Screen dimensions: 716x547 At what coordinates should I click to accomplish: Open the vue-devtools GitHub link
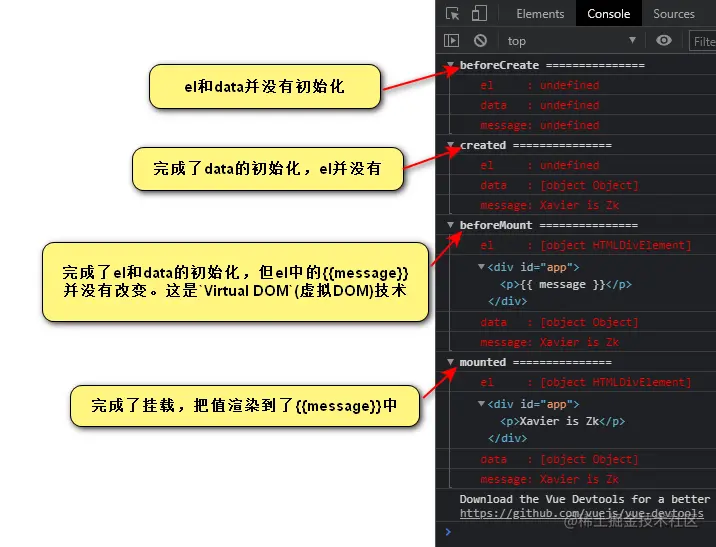tap(581, 513)
